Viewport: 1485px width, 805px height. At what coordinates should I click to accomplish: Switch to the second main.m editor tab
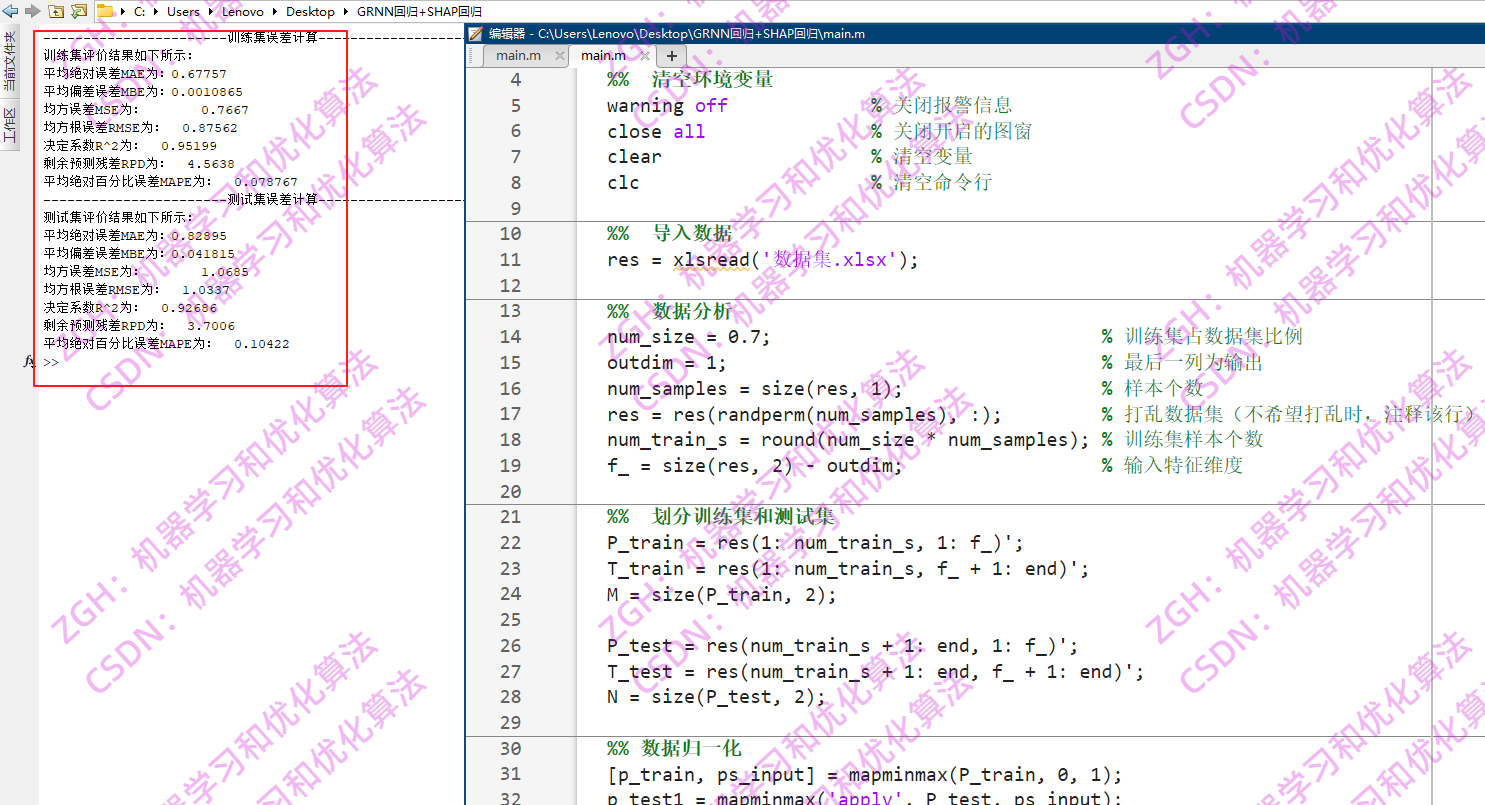pos(605,55)
